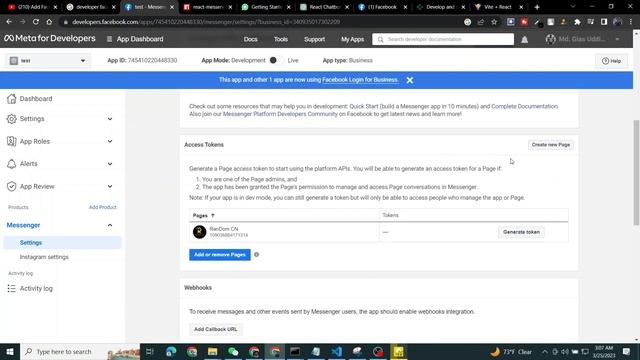Image resolution: width=640 pixels, height=360 pixels.
Task: Open notifications bell in top header
Action: [524, 40]
